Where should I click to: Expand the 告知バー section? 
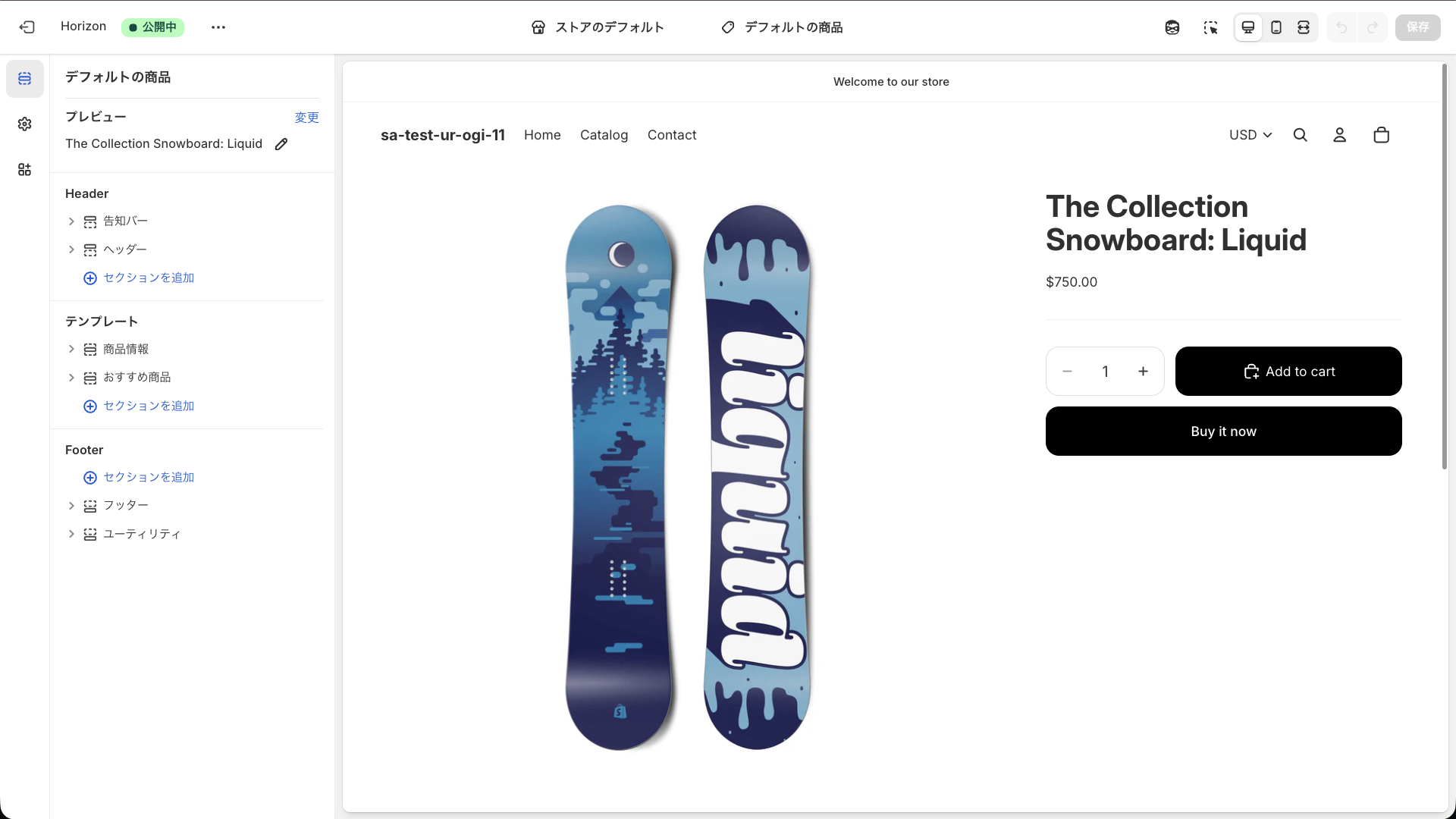tap(71, 221)
